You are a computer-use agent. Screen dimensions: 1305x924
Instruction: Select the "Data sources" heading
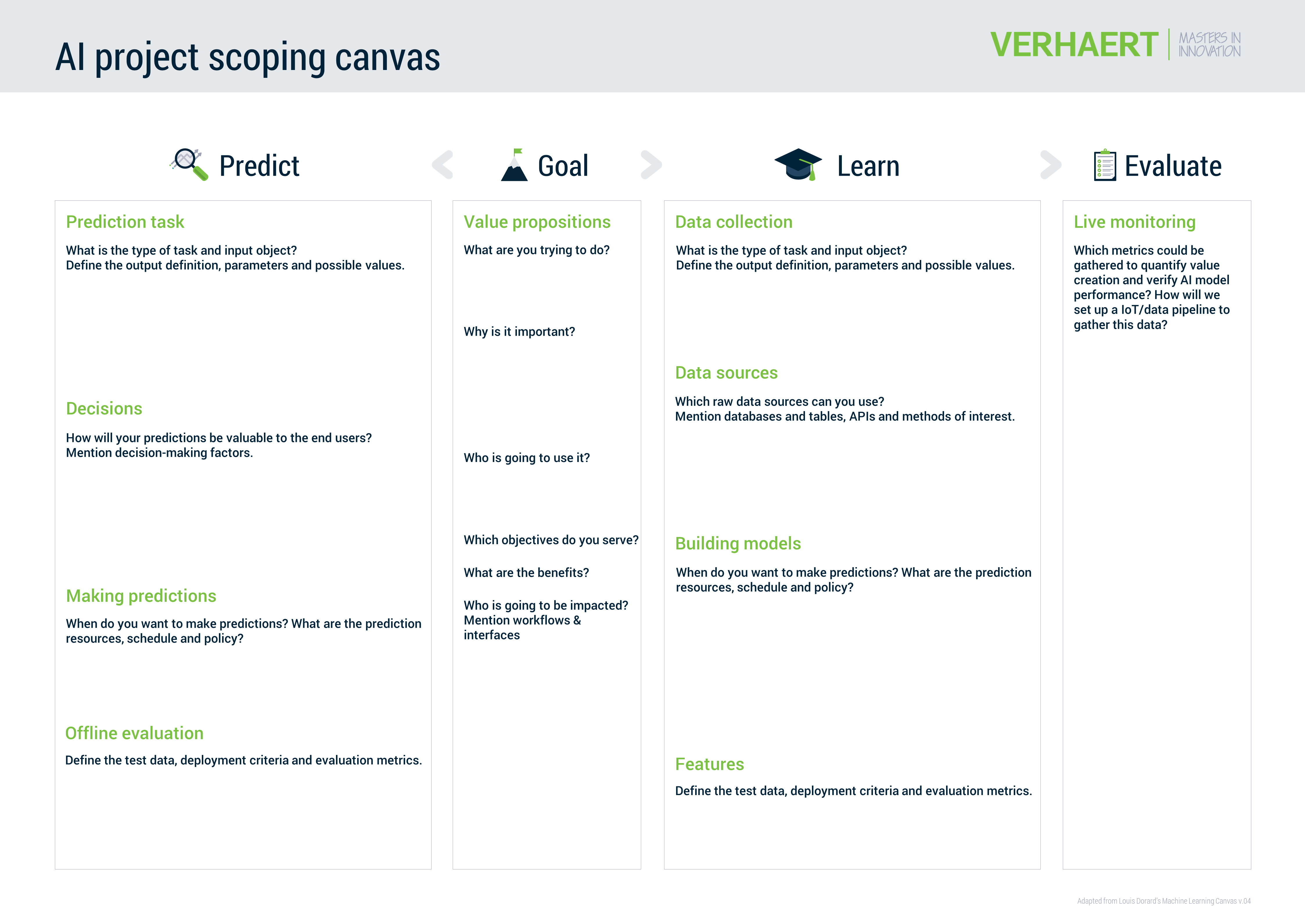tap(726, 373)
